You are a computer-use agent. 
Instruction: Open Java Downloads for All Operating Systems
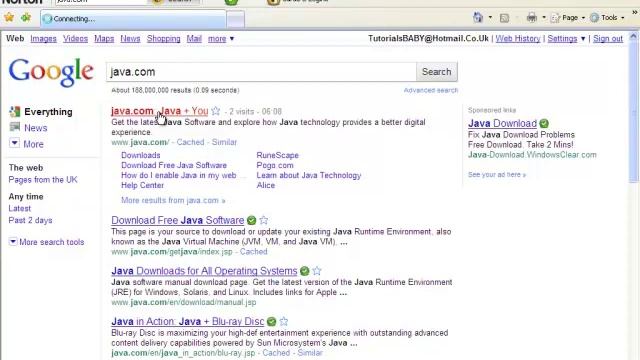pyautogui.click(x=204, y=271)
